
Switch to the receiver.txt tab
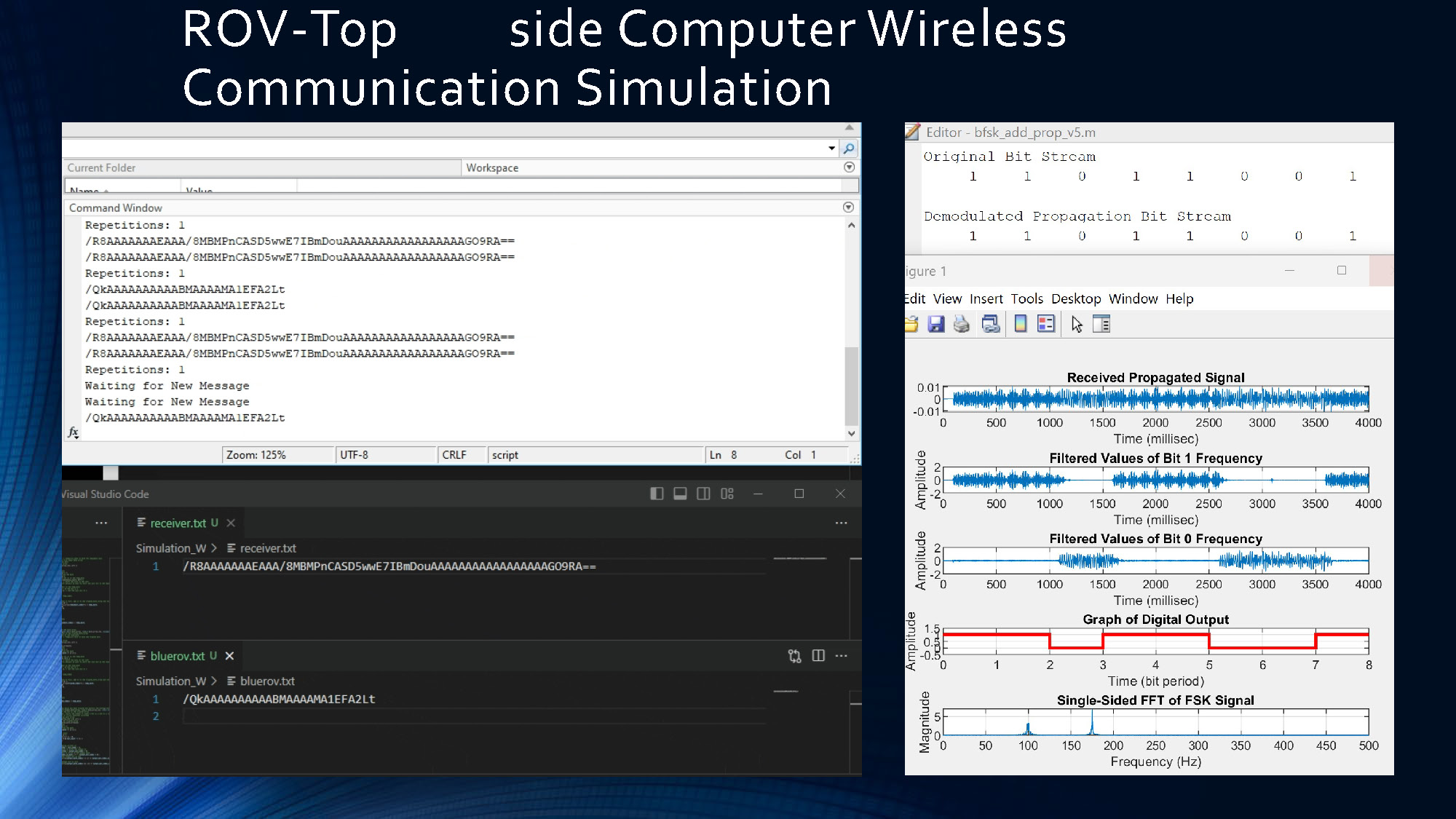click(177, 523)
